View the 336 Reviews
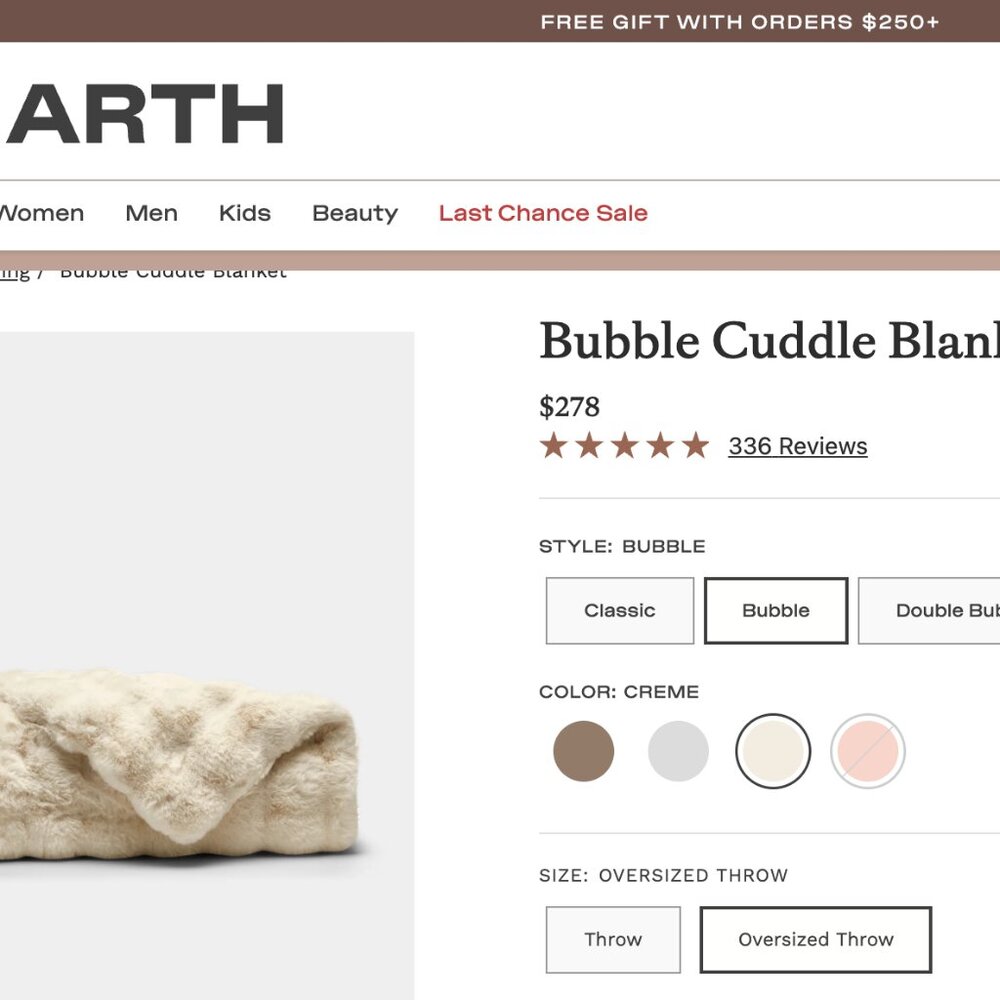This screenshot has width=1000, height=1000. click(x=797, y=446)
